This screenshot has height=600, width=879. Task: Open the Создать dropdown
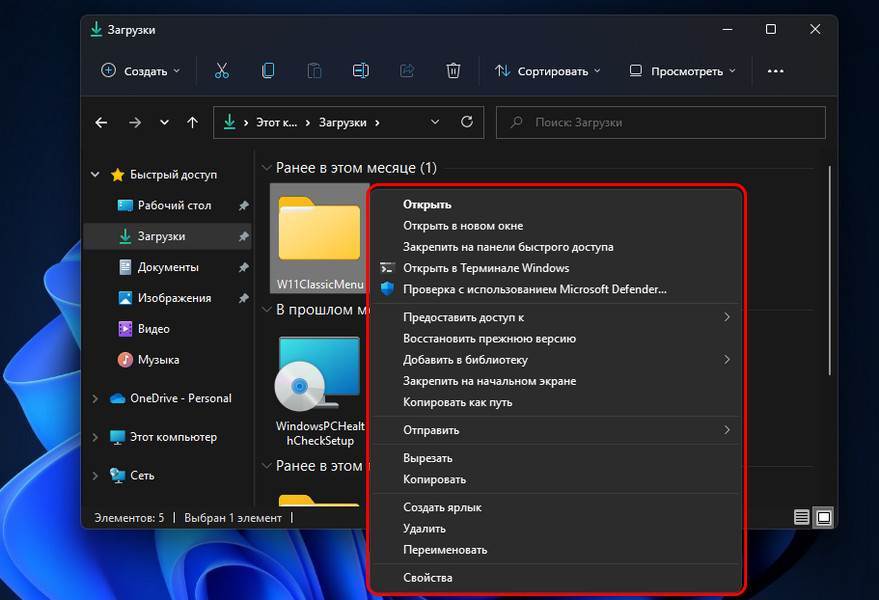pos(141,71)
